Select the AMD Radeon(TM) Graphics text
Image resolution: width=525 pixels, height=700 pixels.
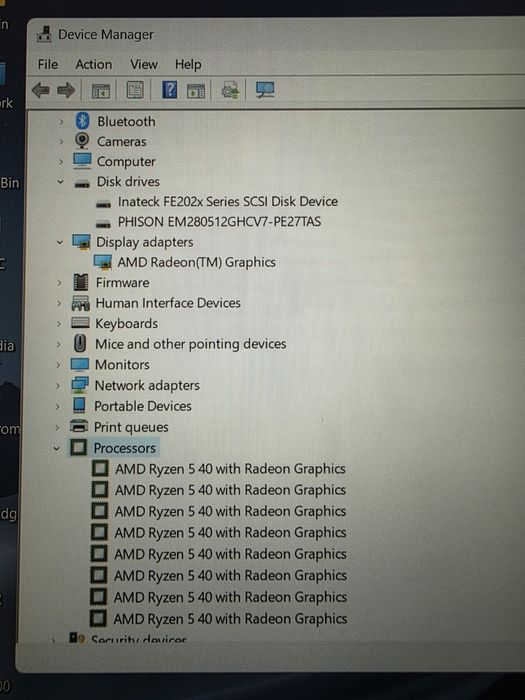point(196,262)
